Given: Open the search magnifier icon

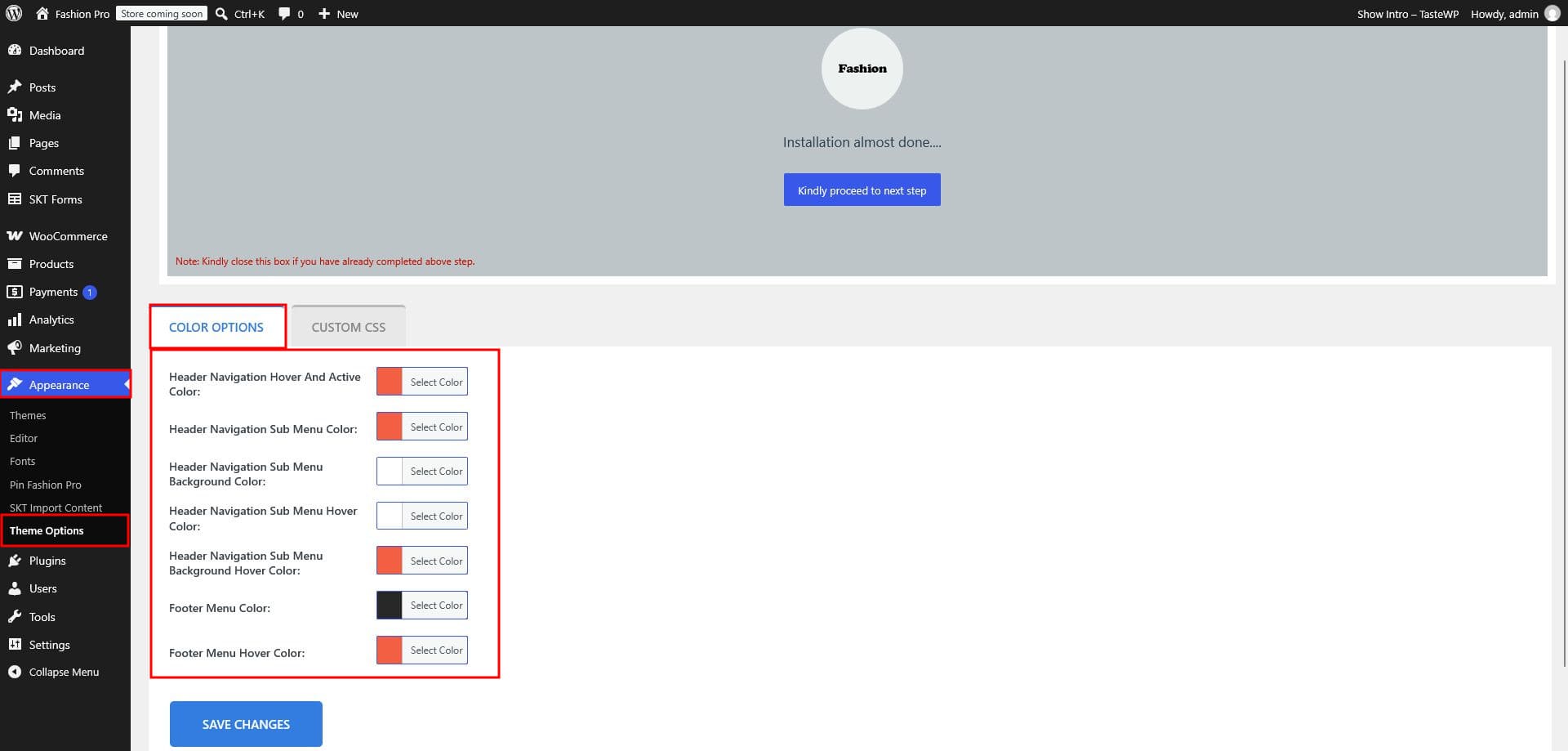Looking at the screenshot, I should click(221, 13).
